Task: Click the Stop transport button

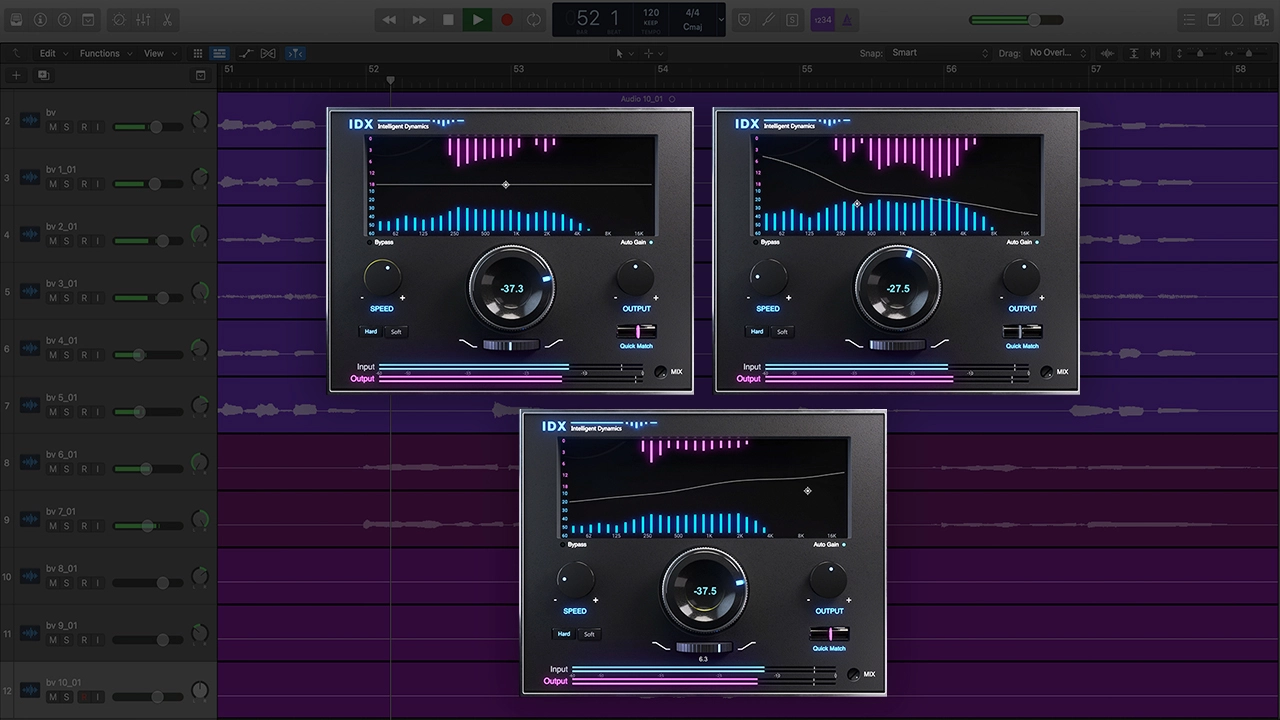Action: coord(448,19)
